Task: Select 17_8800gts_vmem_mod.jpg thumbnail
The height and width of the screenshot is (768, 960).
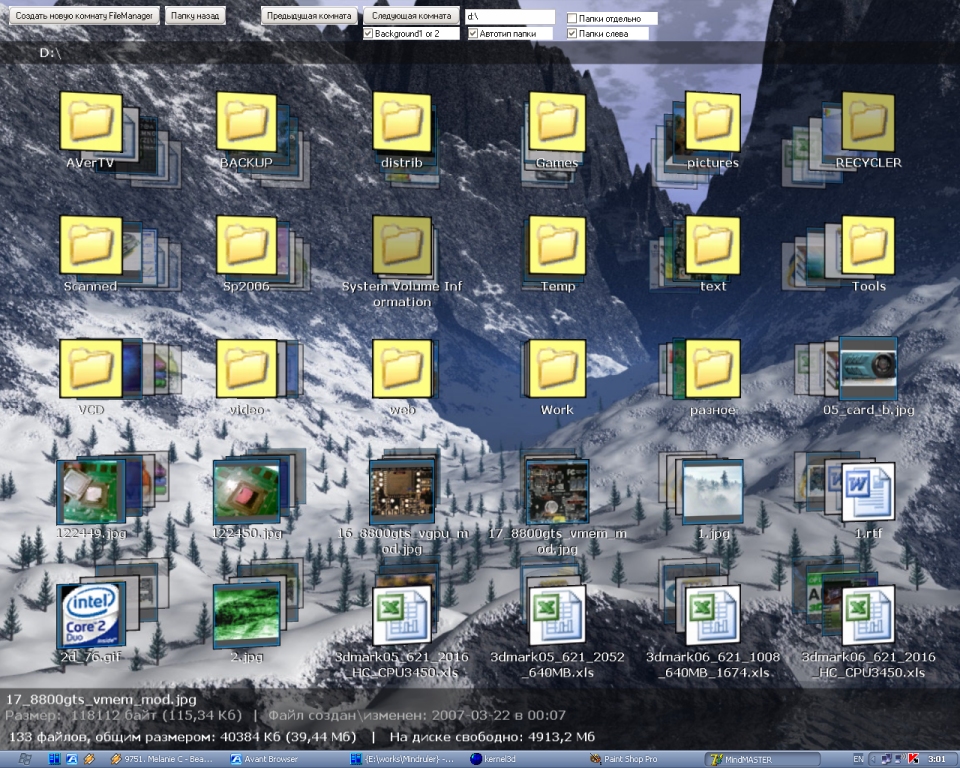Action: tap(557, 492)
